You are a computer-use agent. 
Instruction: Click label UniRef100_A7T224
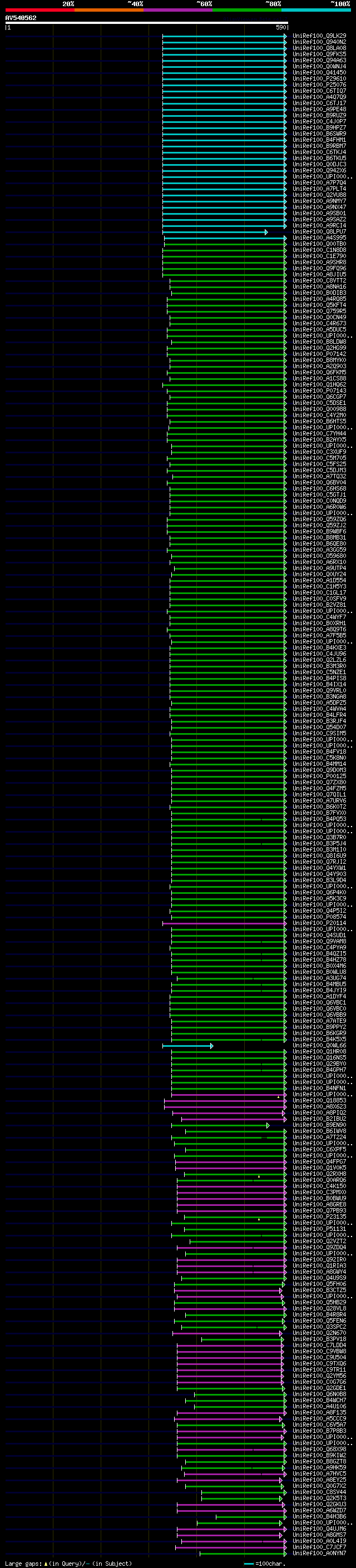319,1137
